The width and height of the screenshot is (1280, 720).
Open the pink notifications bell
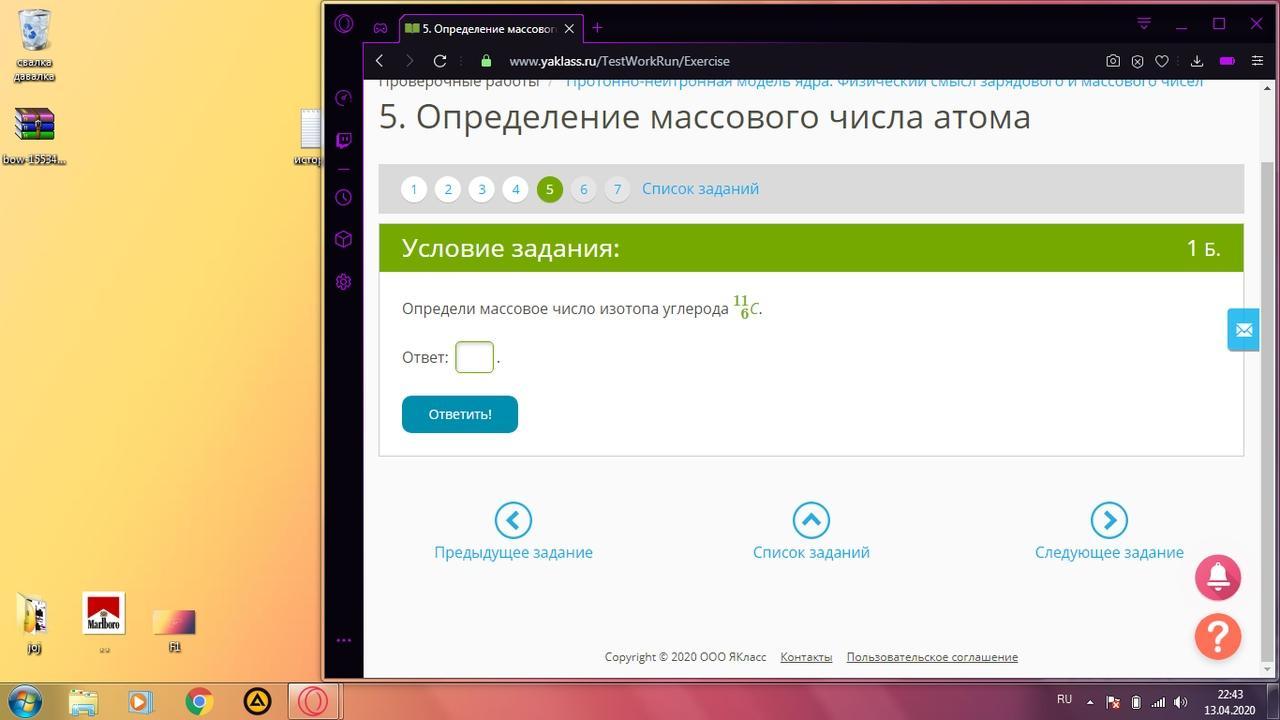click(x=1218, y=577)
